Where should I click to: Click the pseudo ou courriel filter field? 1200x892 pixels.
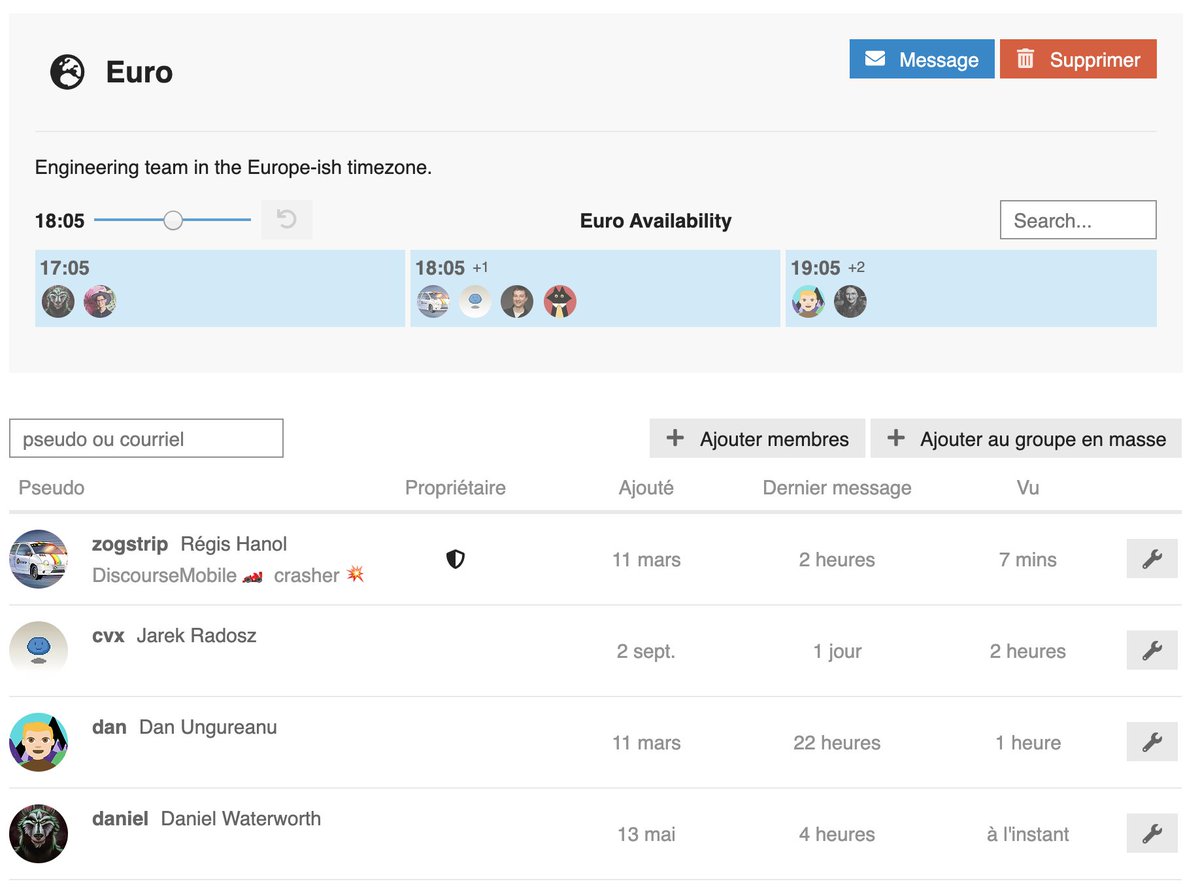[146, 439]
